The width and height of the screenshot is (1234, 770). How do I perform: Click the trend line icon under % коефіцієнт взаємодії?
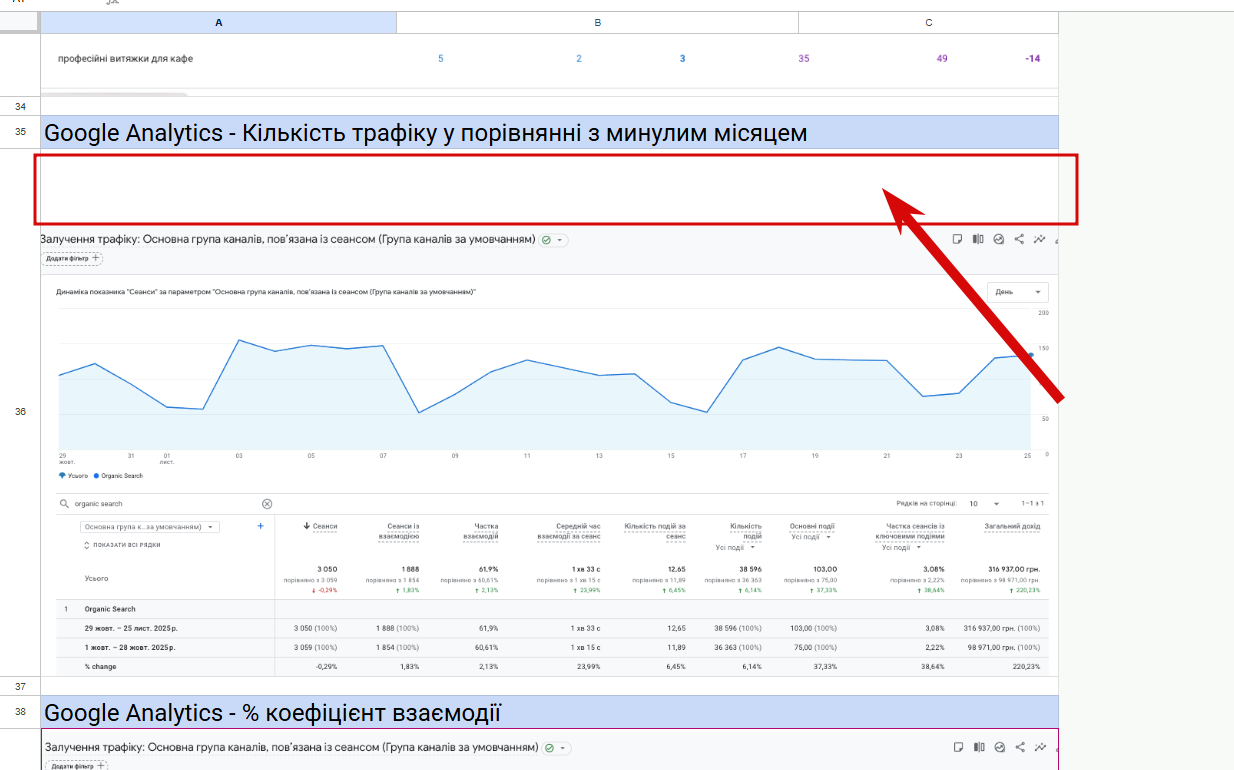pos(1040,747)
